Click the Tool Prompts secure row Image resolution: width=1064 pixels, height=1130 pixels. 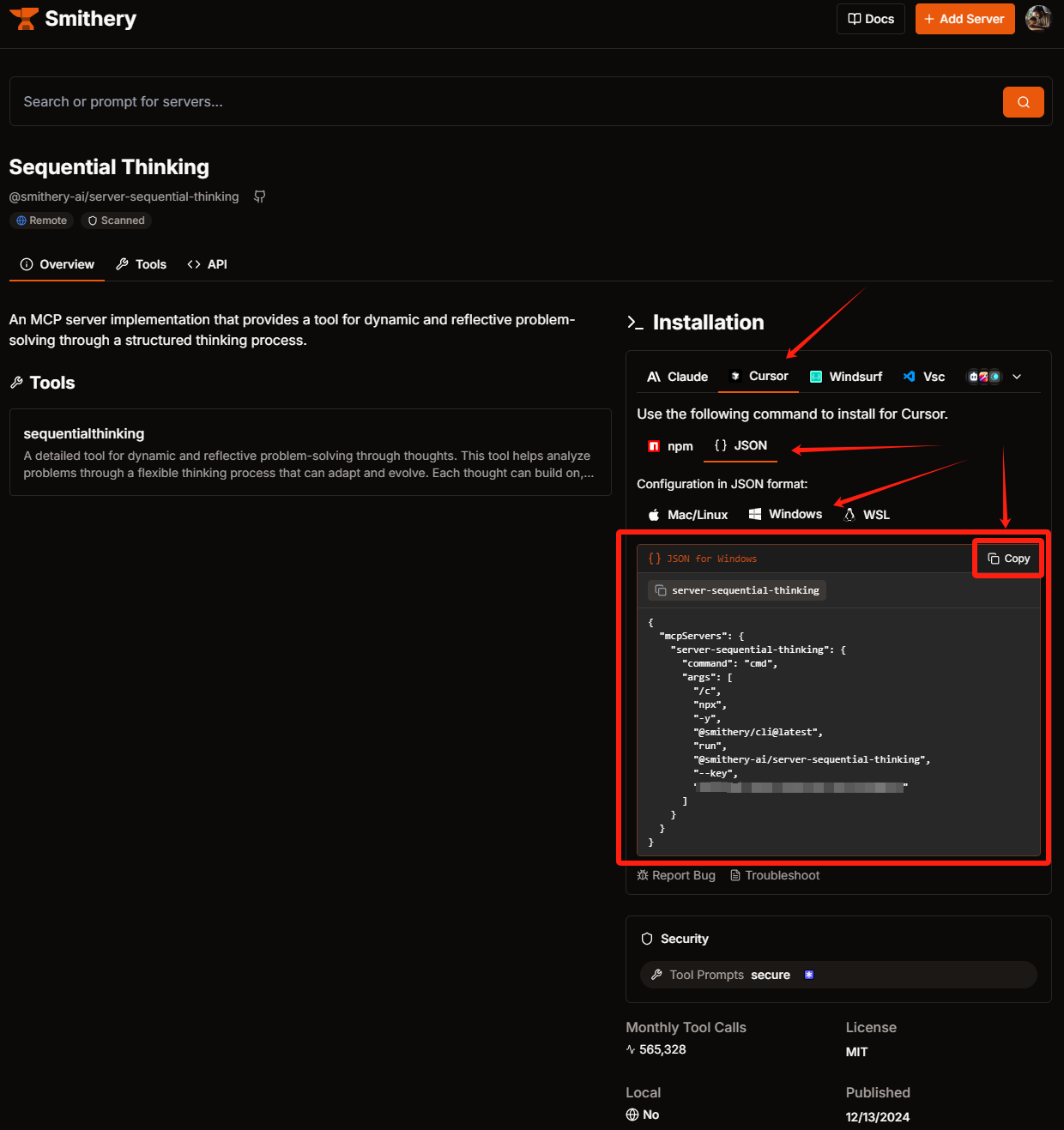[x=838, y=975]
